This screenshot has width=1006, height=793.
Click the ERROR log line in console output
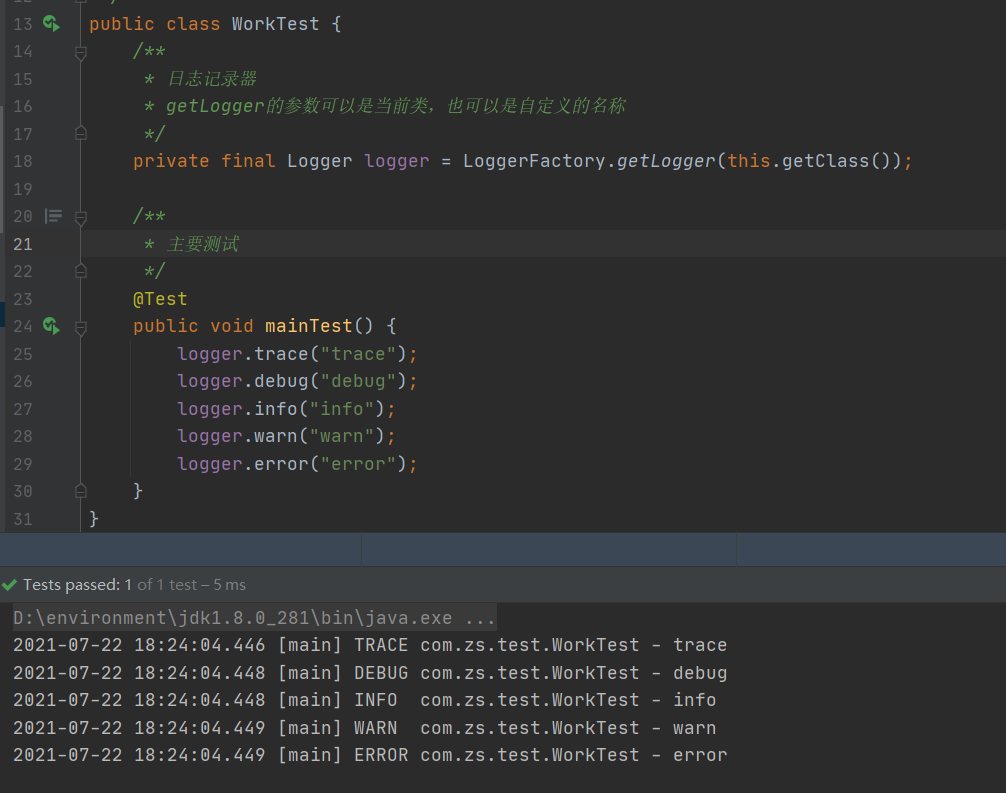(370, 755)
